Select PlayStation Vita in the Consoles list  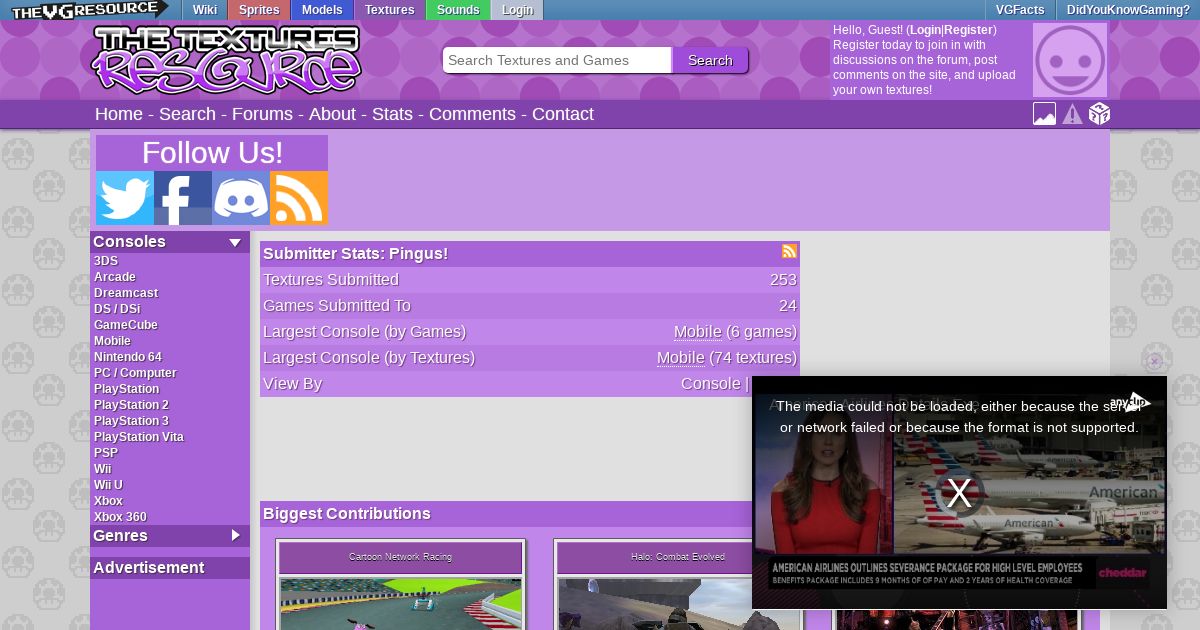pos(139,437)
